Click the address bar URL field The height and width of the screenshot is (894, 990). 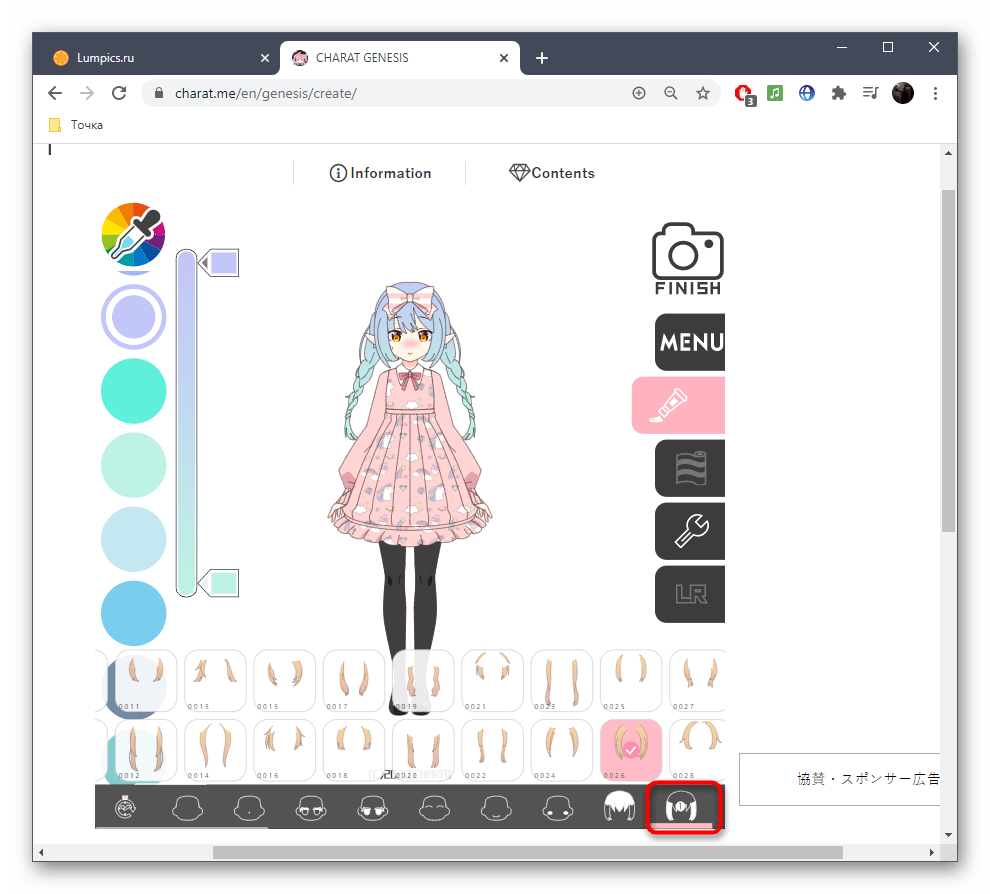tap(390, 93)
